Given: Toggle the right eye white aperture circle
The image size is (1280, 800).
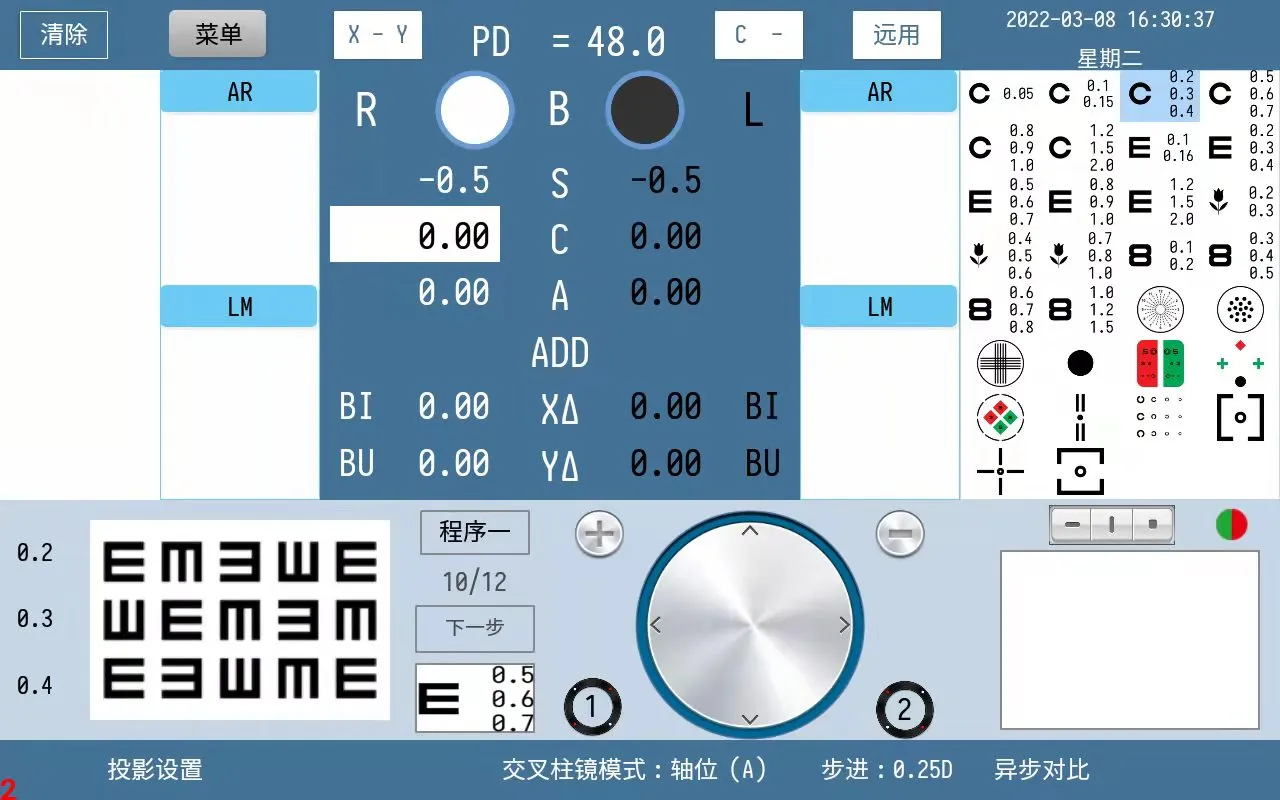Looking at the screenshot, I should pos(475,110).
